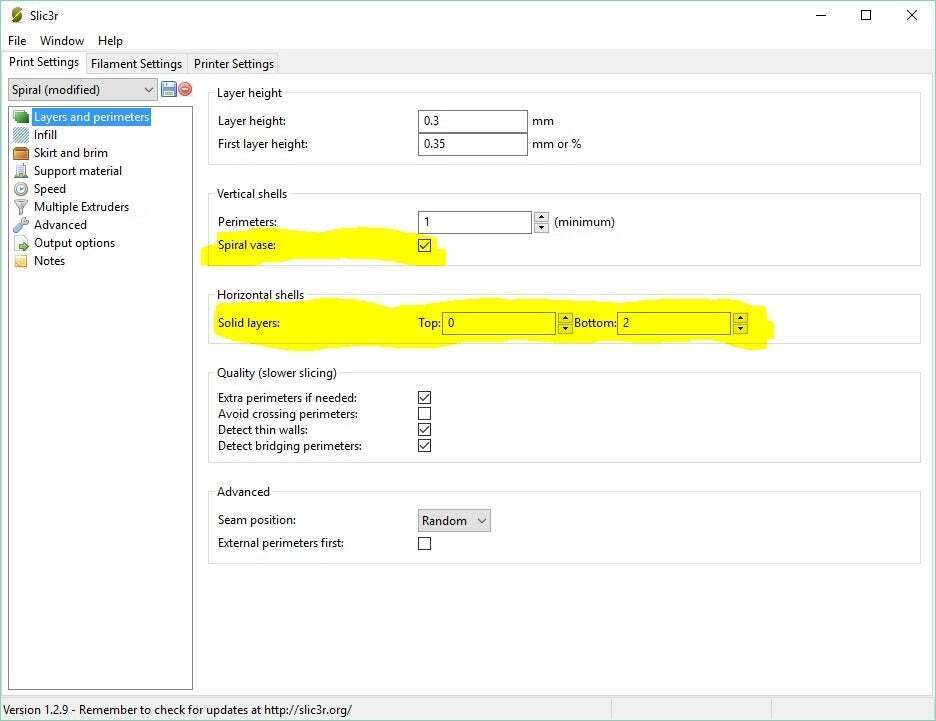This screenshot has width=936, height=721.
Task: Minimize the Slic3r window
Action: (821, 15)
